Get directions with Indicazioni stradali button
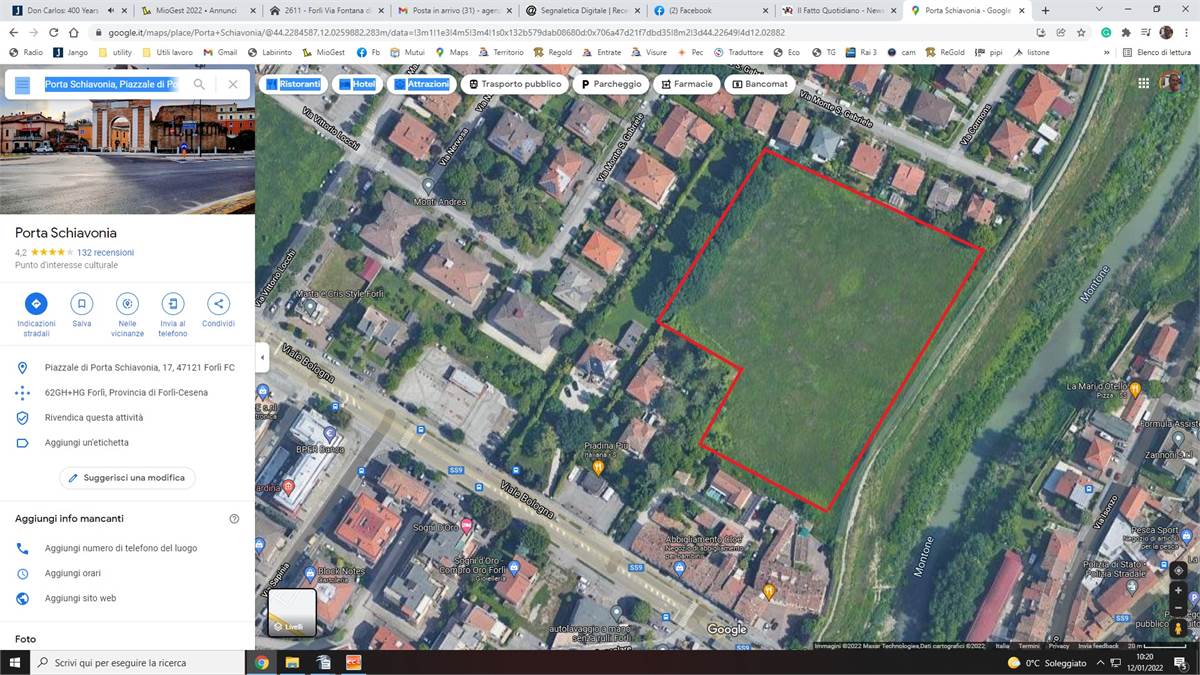The width and height of the screenshot is (1200, 675). tap(36, 304)
